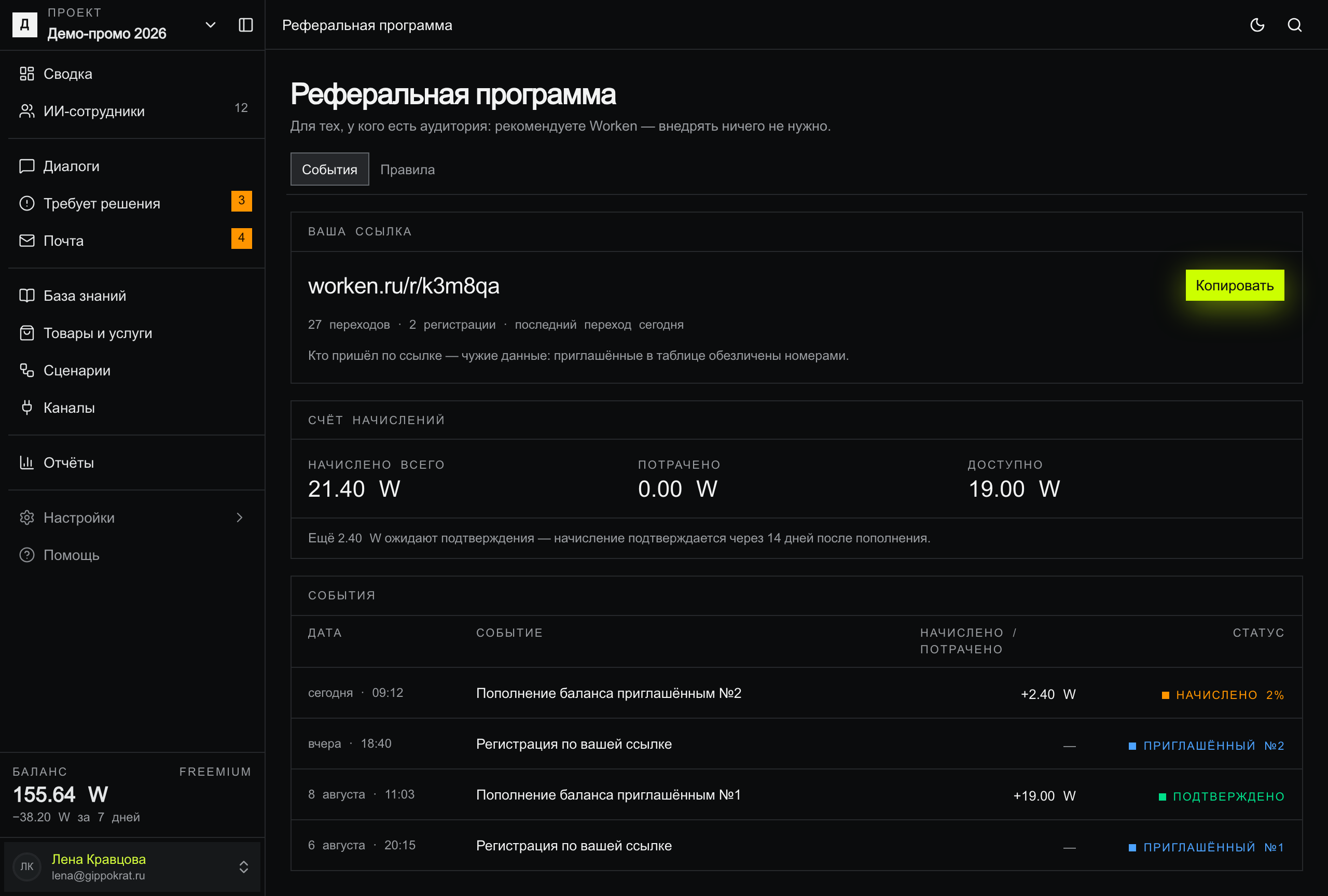1328x896 pixels.
Task: Select the Сценарии menu label
Action: 77,371
